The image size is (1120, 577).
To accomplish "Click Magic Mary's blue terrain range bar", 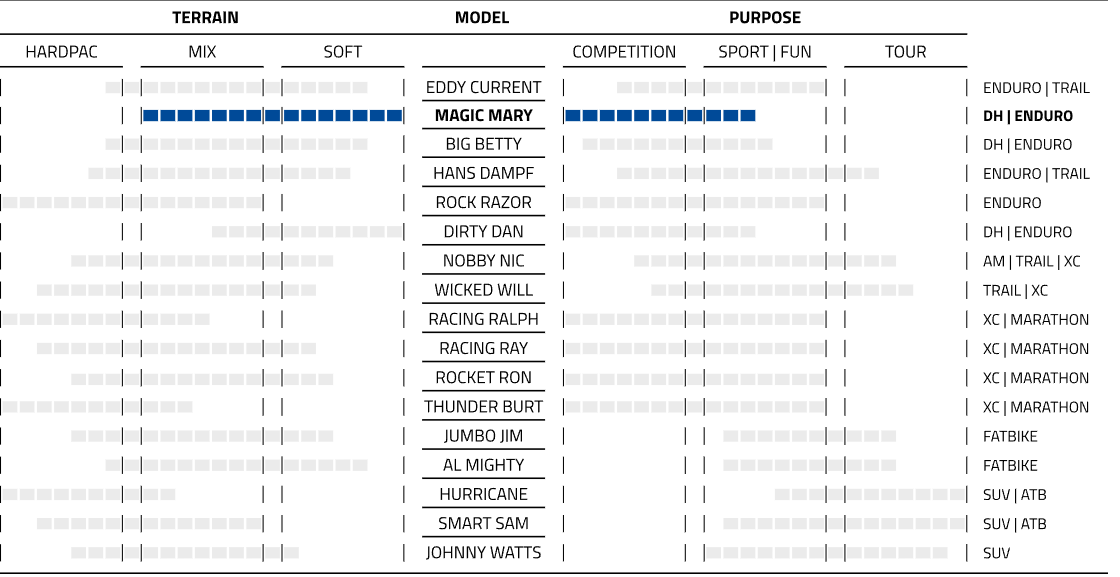I will [x=272, y=116].
